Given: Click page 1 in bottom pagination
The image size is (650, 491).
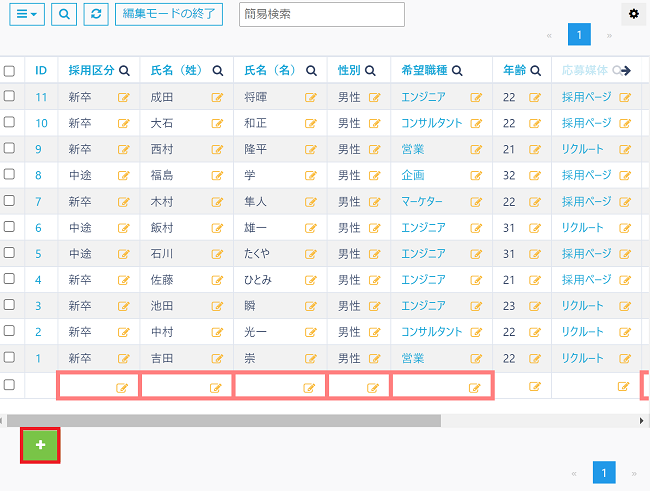Looking at the screenshot, I should (604, 472).
